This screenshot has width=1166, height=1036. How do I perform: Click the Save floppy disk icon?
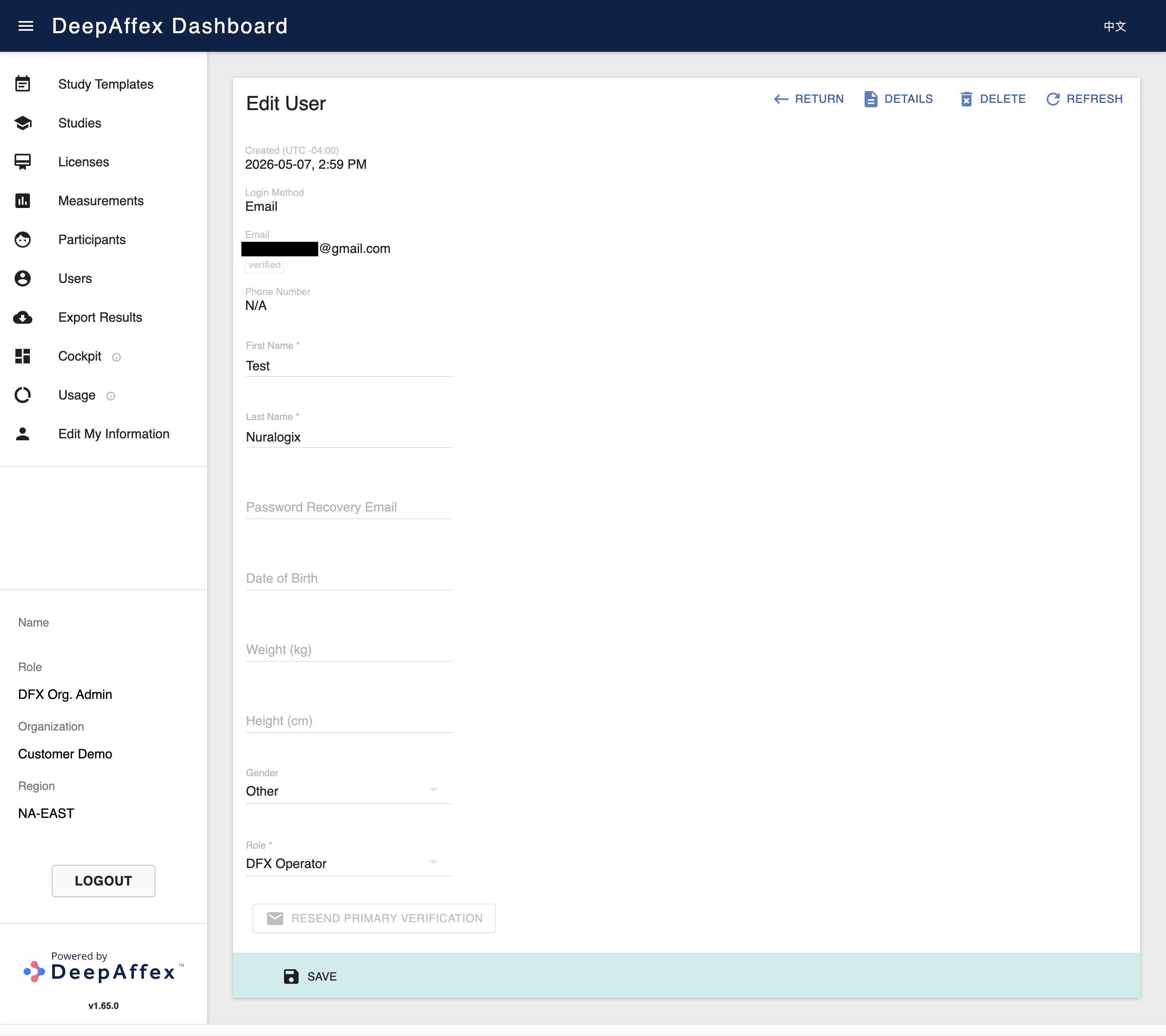pos(291,976)
